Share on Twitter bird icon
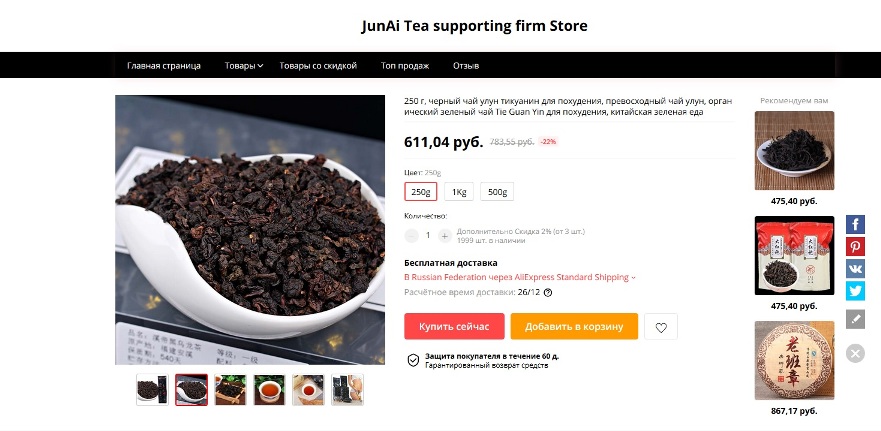 tap(855, 291)
